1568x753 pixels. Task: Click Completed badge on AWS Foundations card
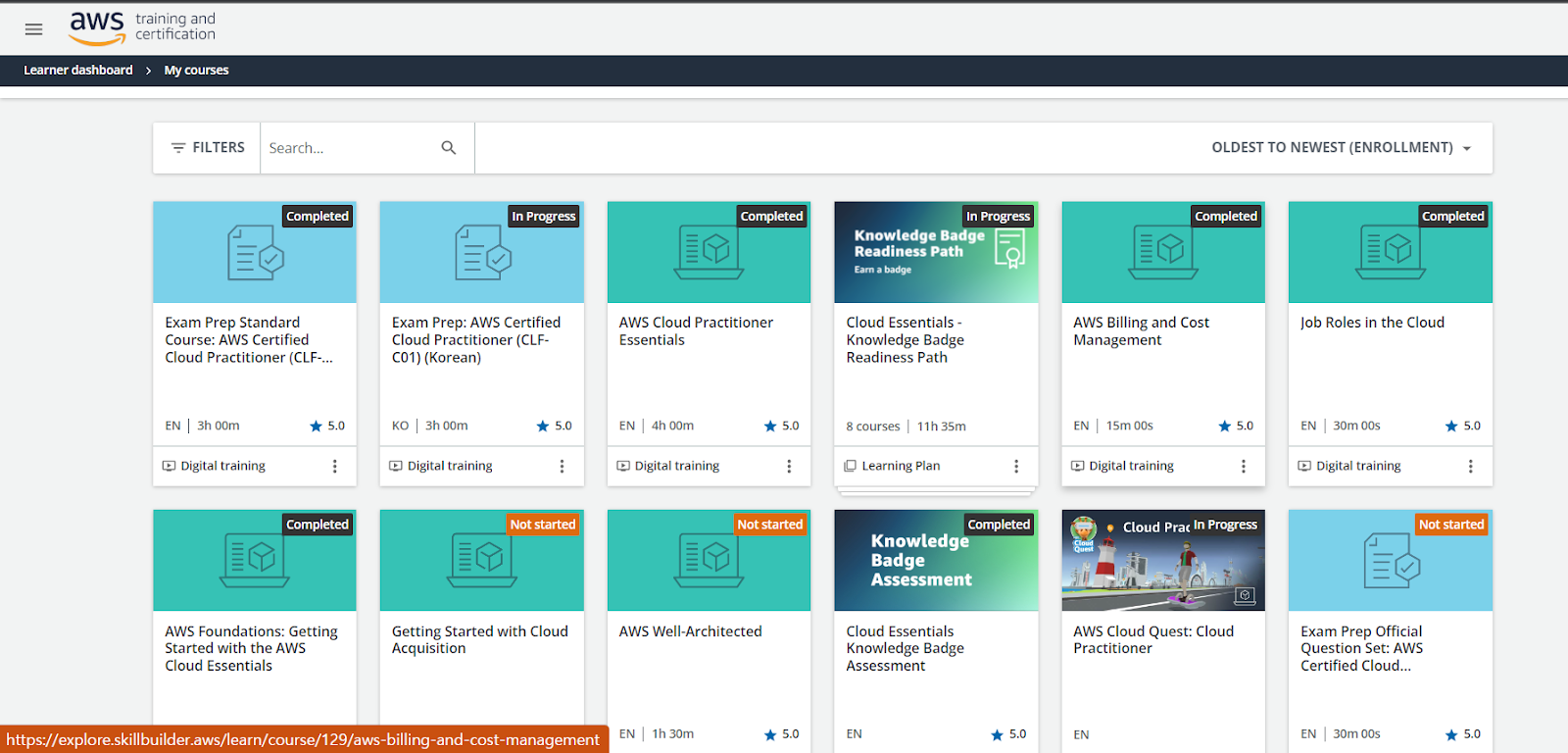[318, 526]
